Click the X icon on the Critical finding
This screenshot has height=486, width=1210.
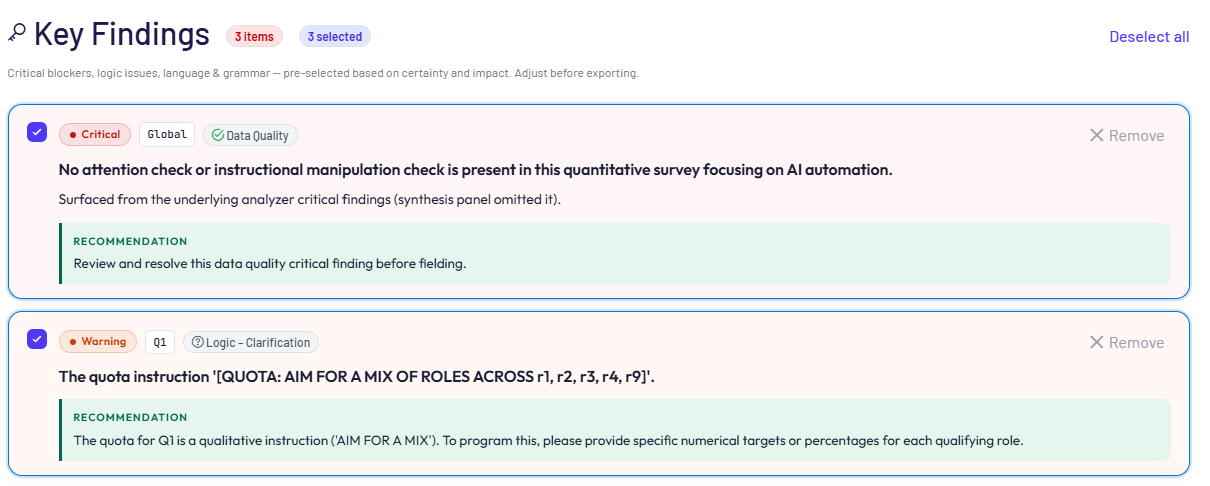point(1097,135)
